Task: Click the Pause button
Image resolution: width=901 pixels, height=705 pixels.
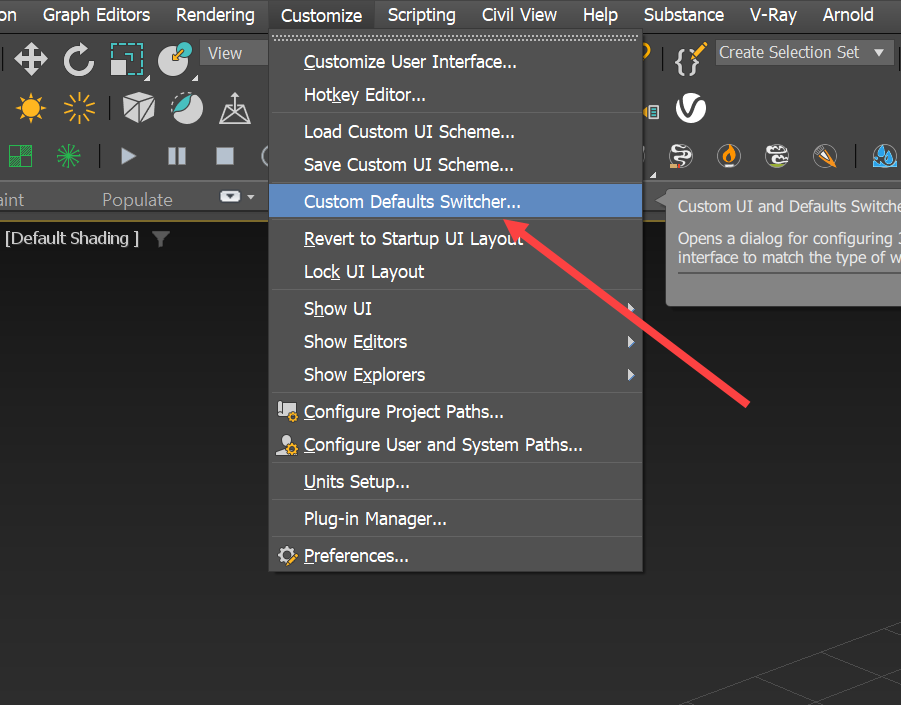Action: (x=176, y=156)
